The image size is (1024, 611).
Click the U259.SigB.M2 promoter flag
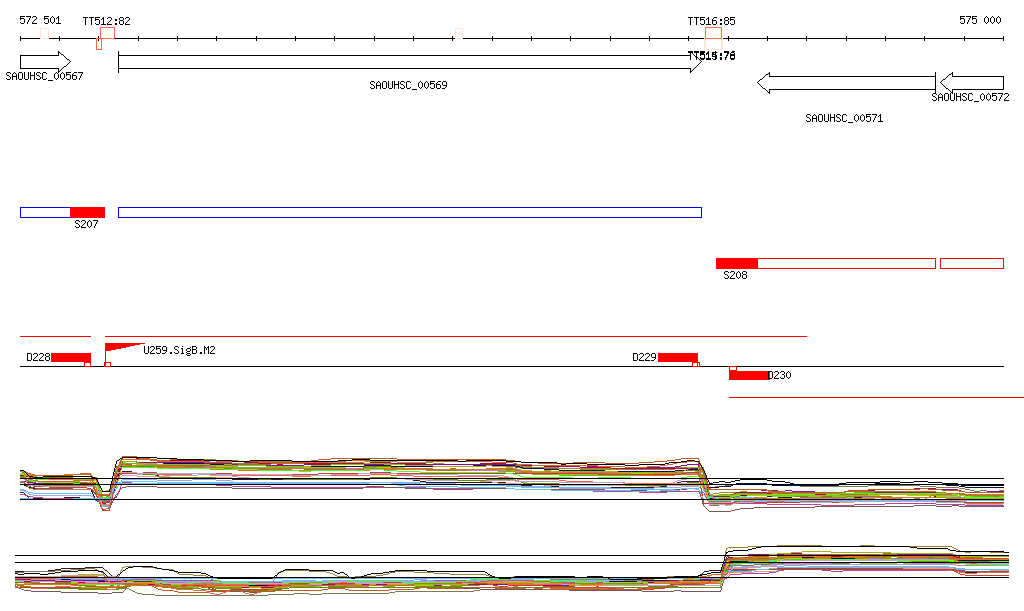pyautogui.click(x=124, y=348)
